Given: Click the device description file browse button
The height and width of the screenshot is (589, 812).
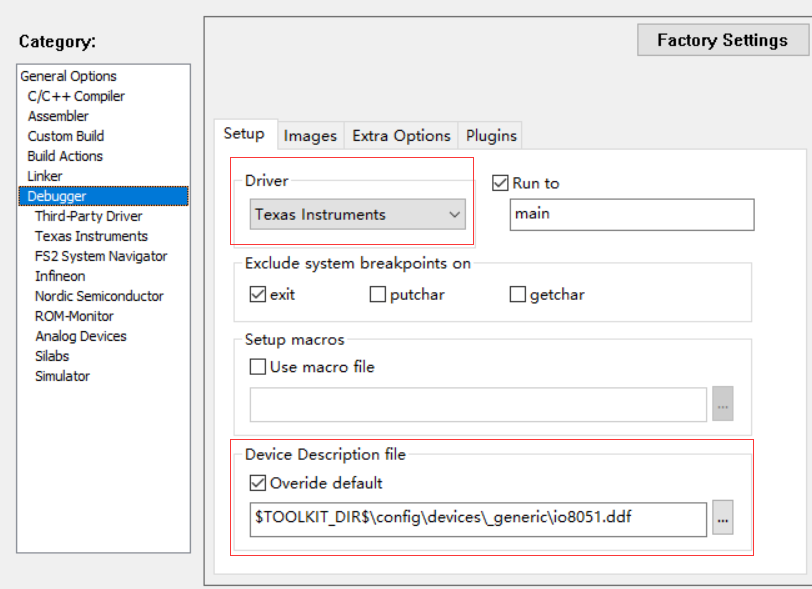Looking at the screenshot, I should pyautogui.click(x=722, y=518).
